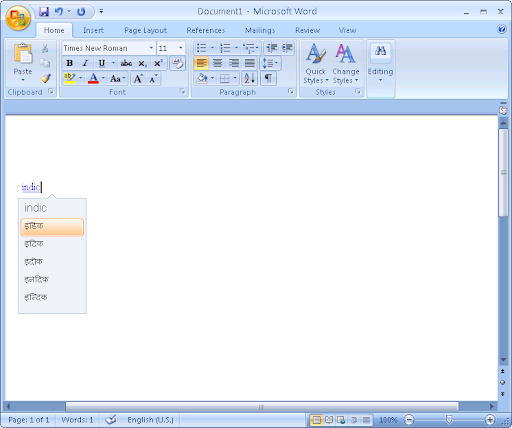Sort the selected text

249,79
